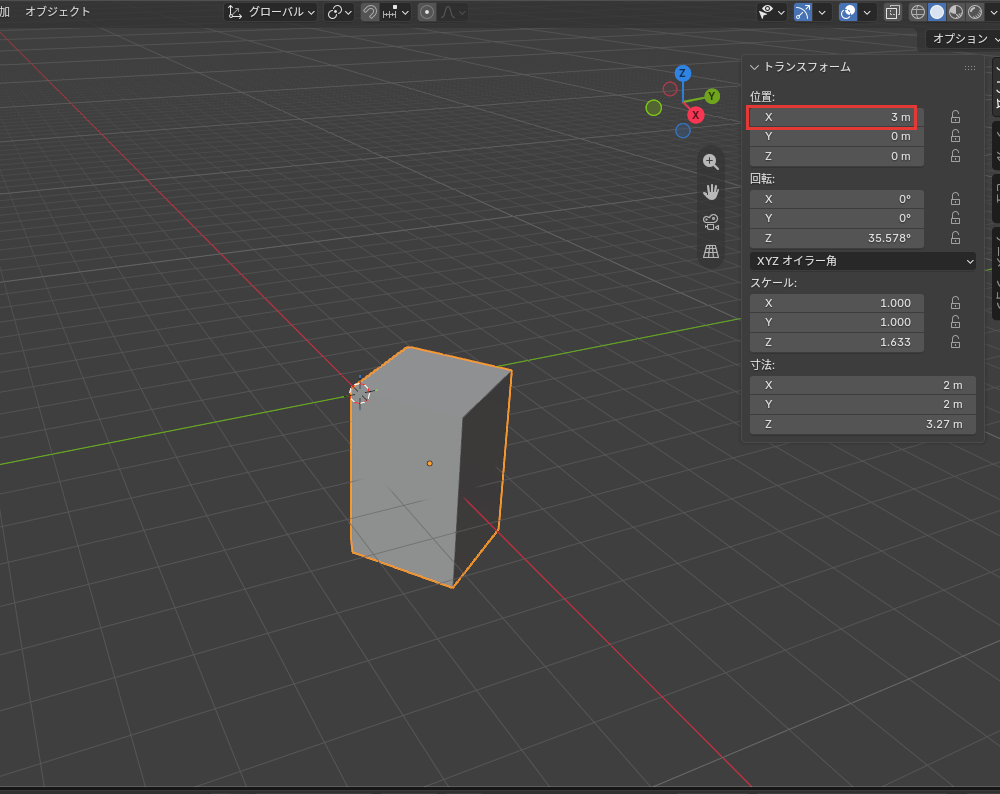
Task: Click the scale X field showing 1.000
Action: pyautogui.click(x=837, y=303)
